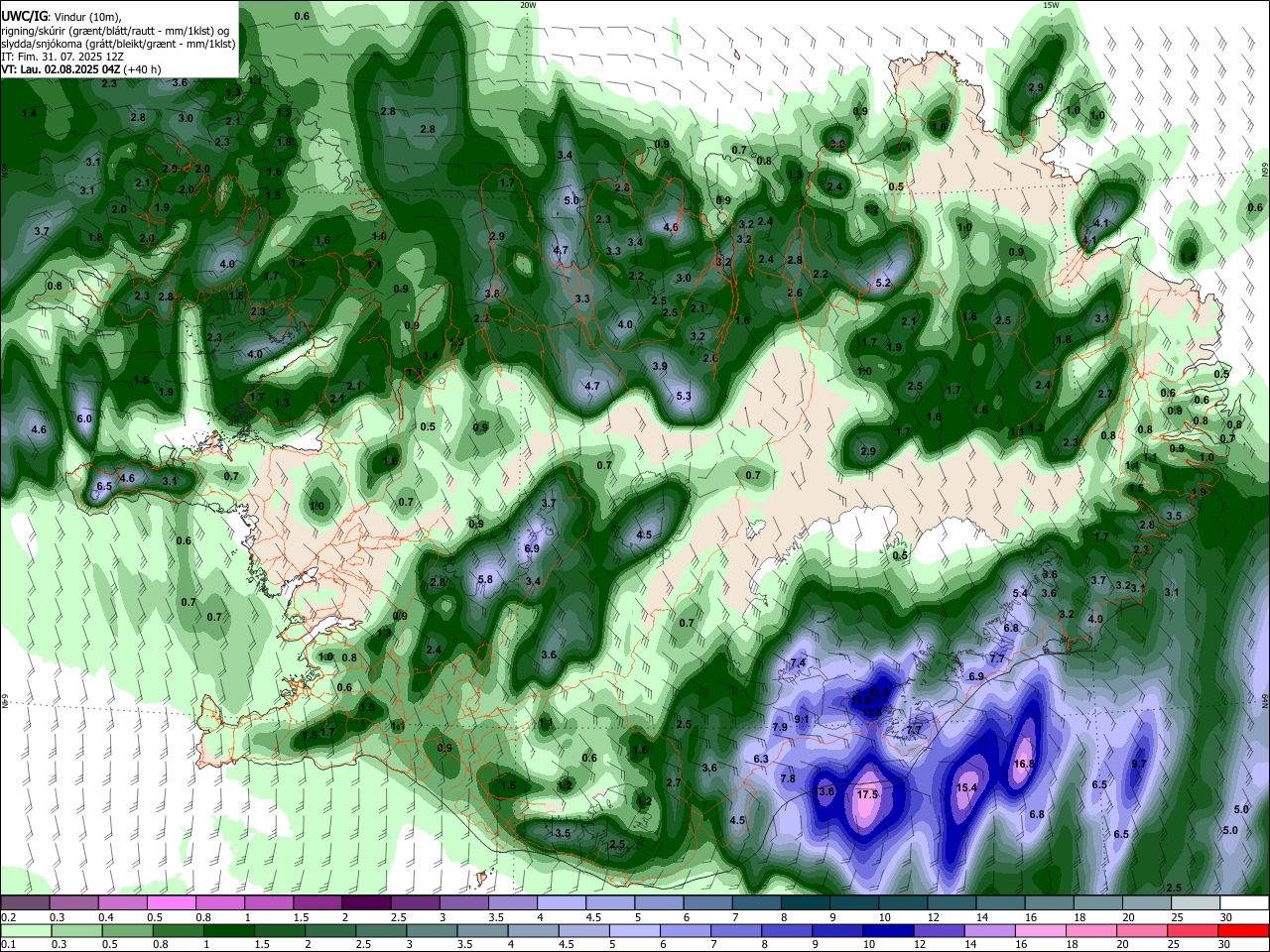Select the 15.4 value label
The height and width of the screenshot is (952, 1270).
966,787
